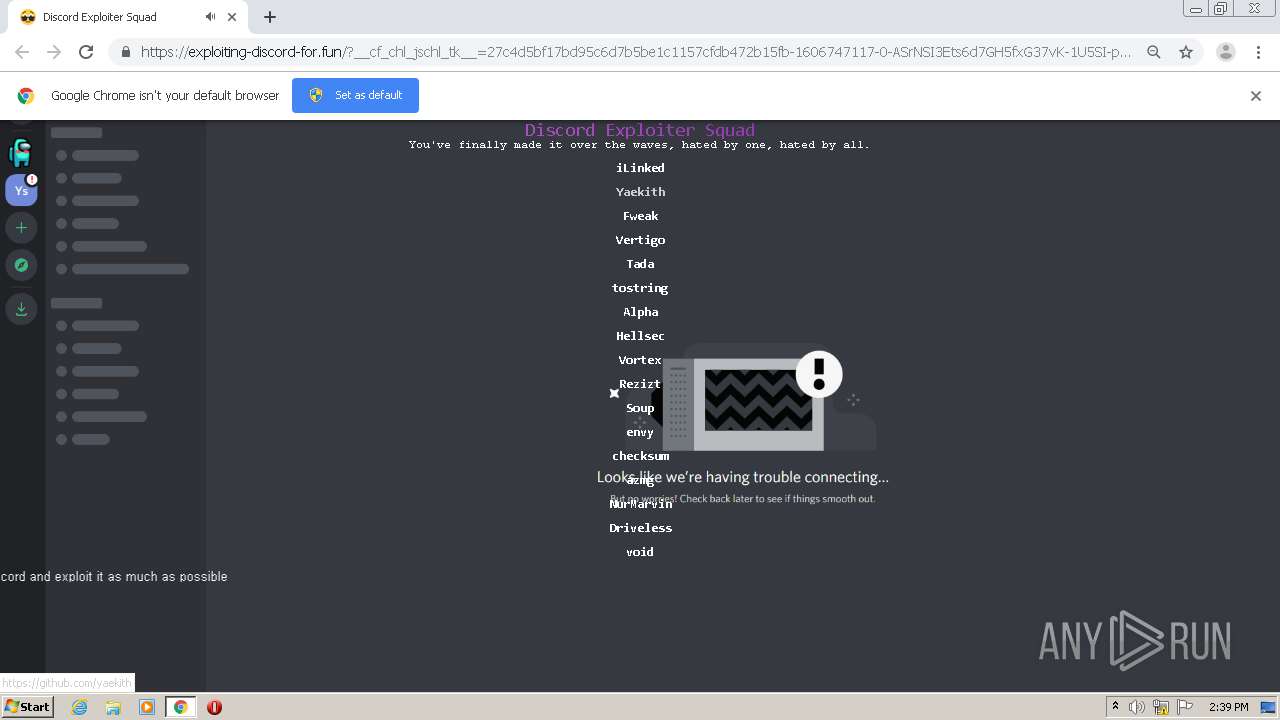
Task: Open the Soup link
Action: point(640,408)
